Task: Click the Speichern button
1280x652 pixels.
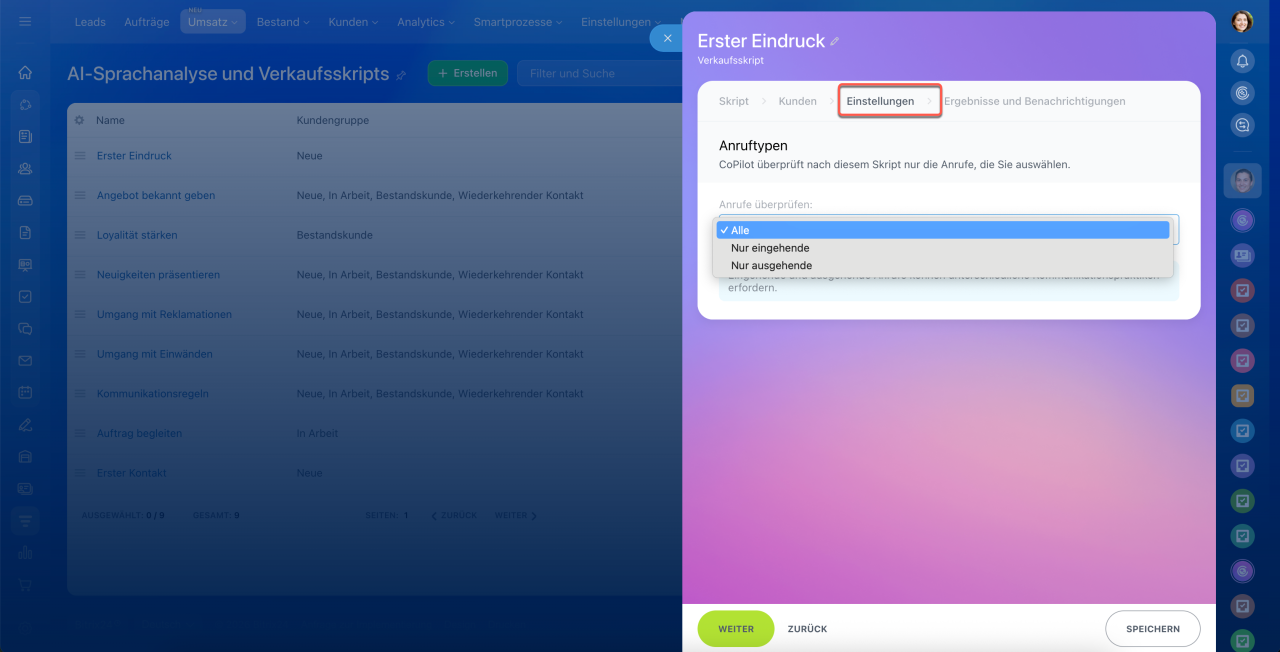Action: point(1153,629)
